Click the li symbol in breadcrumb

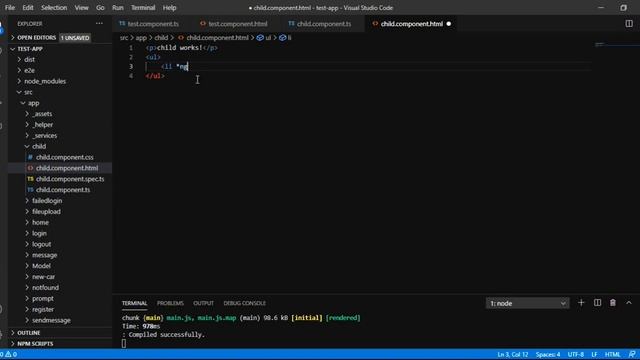coord(285,38)
